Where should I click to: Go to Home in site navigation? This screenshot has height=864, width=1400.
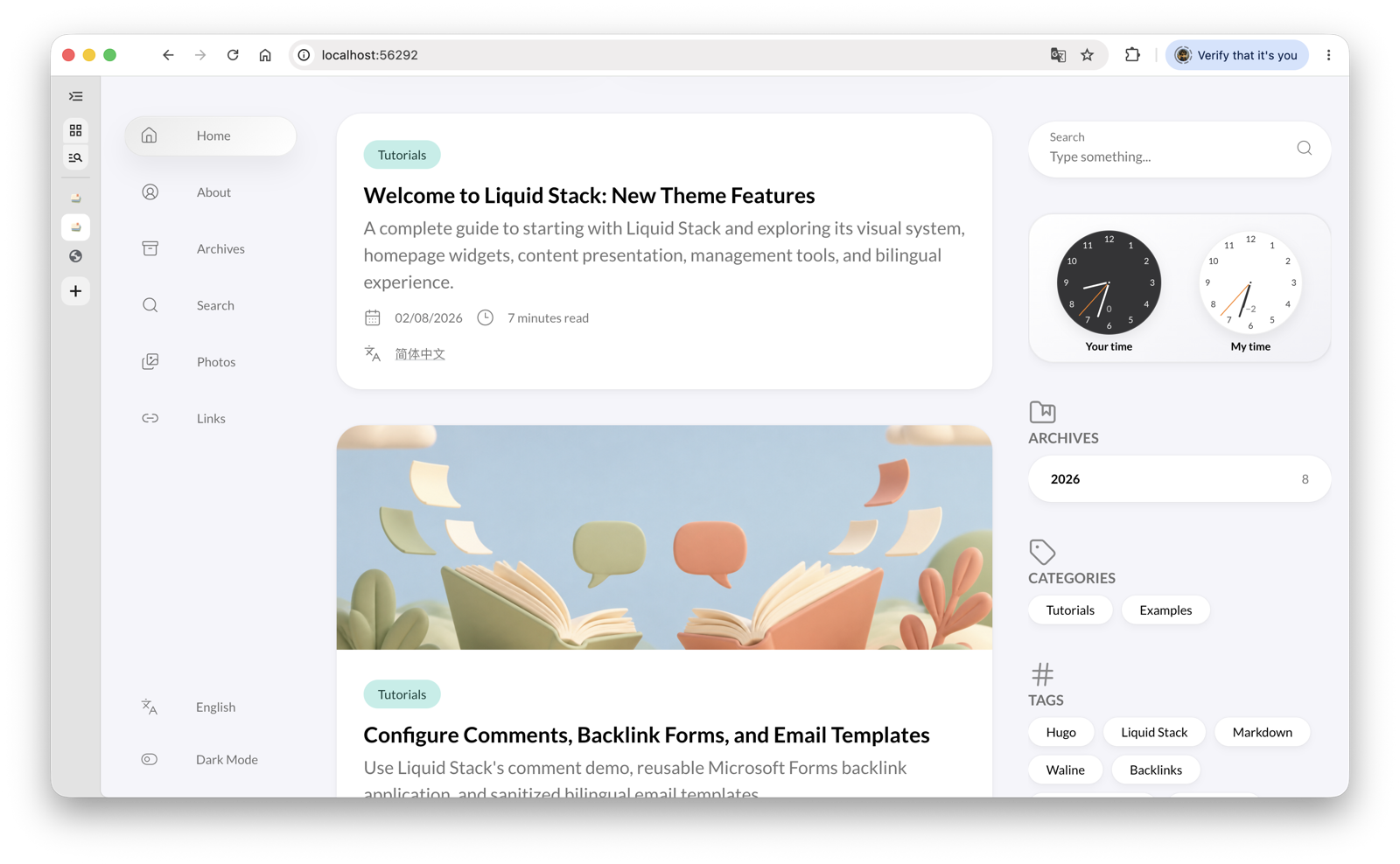click(x=210, y=136)
